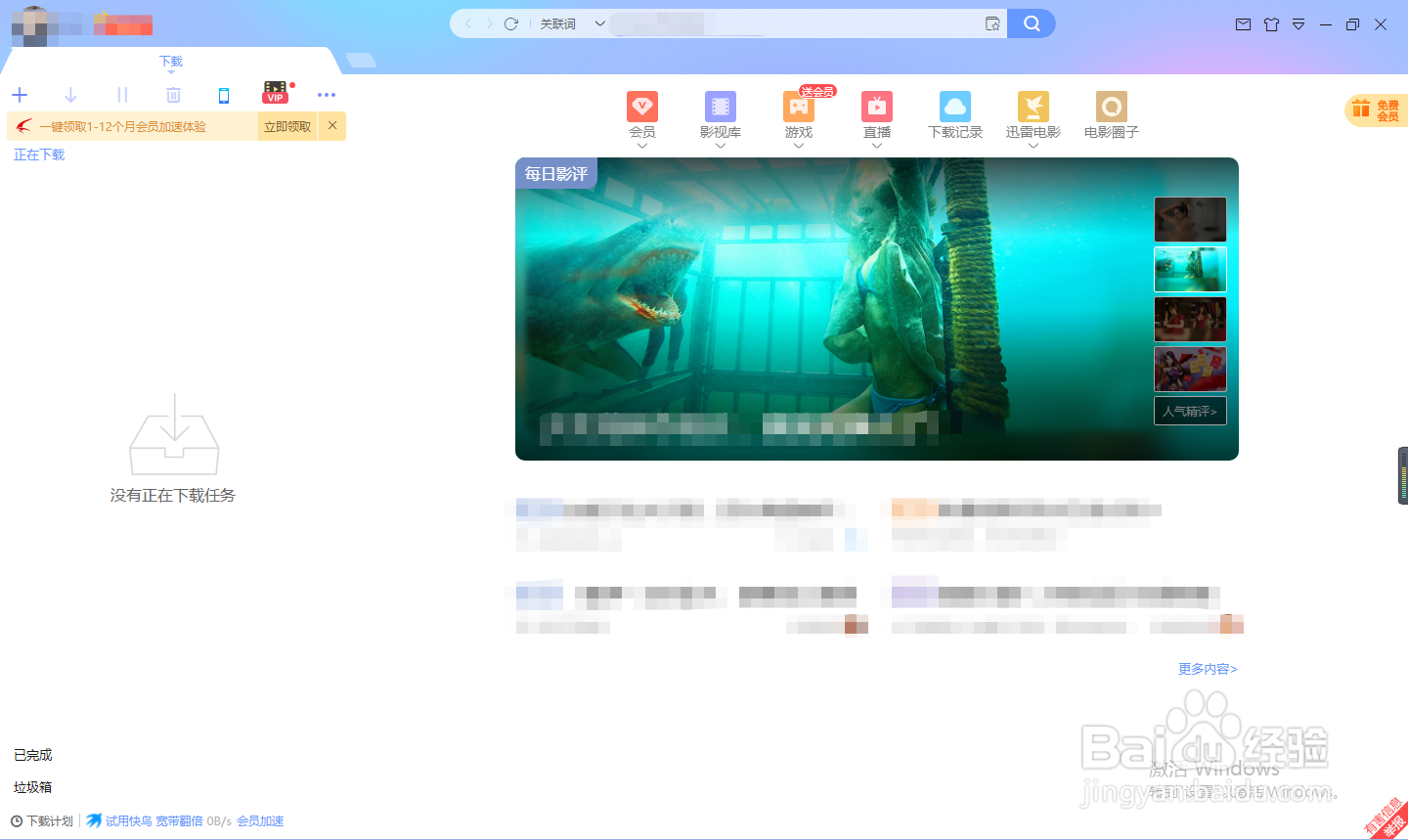Open the 迅雷电影 icon

(1034, 107)
